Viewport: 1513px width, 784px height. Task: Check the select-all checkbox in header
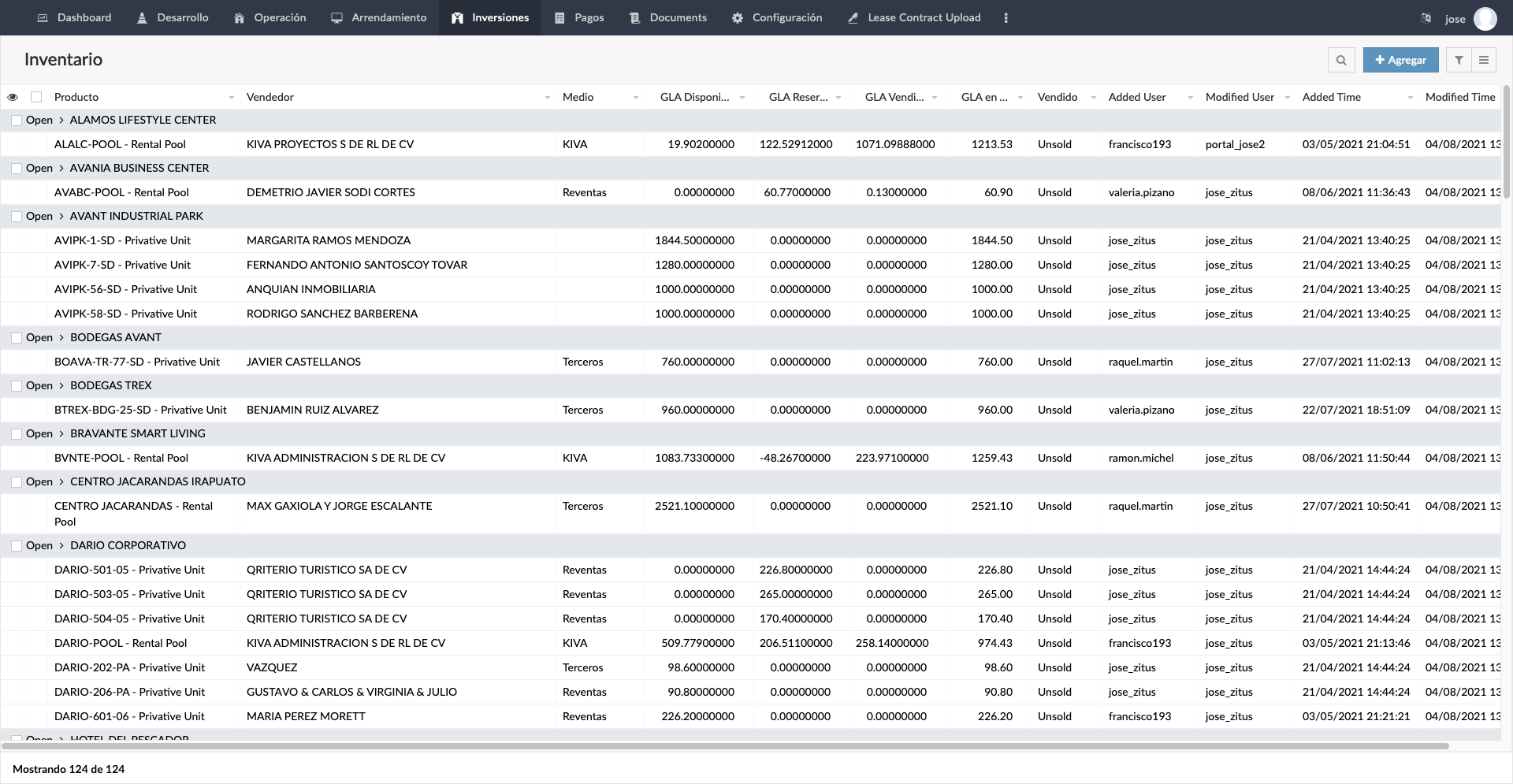(36, 97)
